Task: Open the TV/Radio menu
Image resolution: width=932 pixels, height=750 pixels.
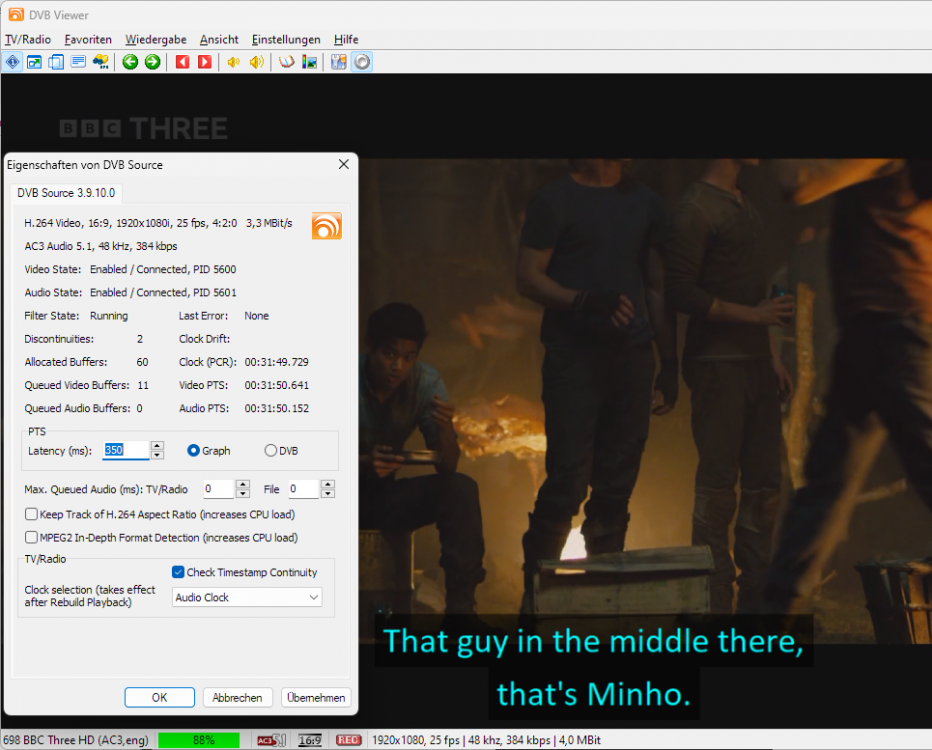Action: [x=28, y=39]
